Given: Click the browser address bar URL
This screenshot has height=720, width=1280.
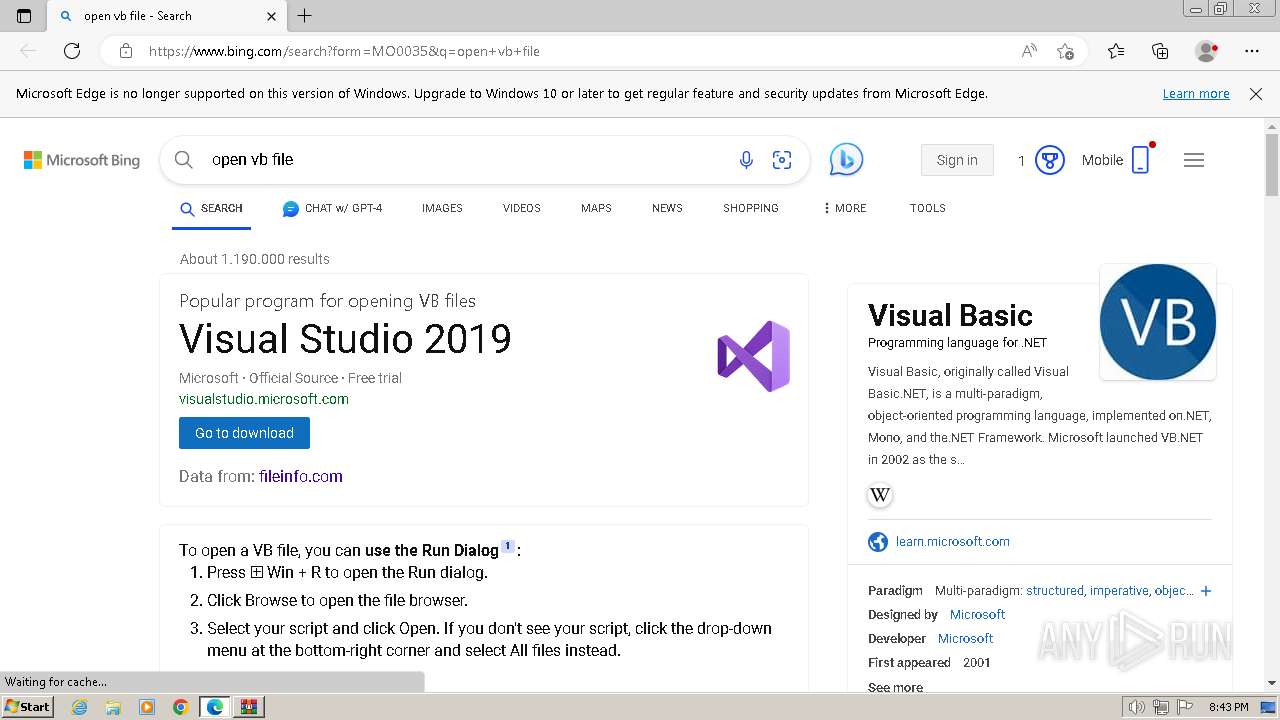Looking at the screenshot, I should coord(344,51).
